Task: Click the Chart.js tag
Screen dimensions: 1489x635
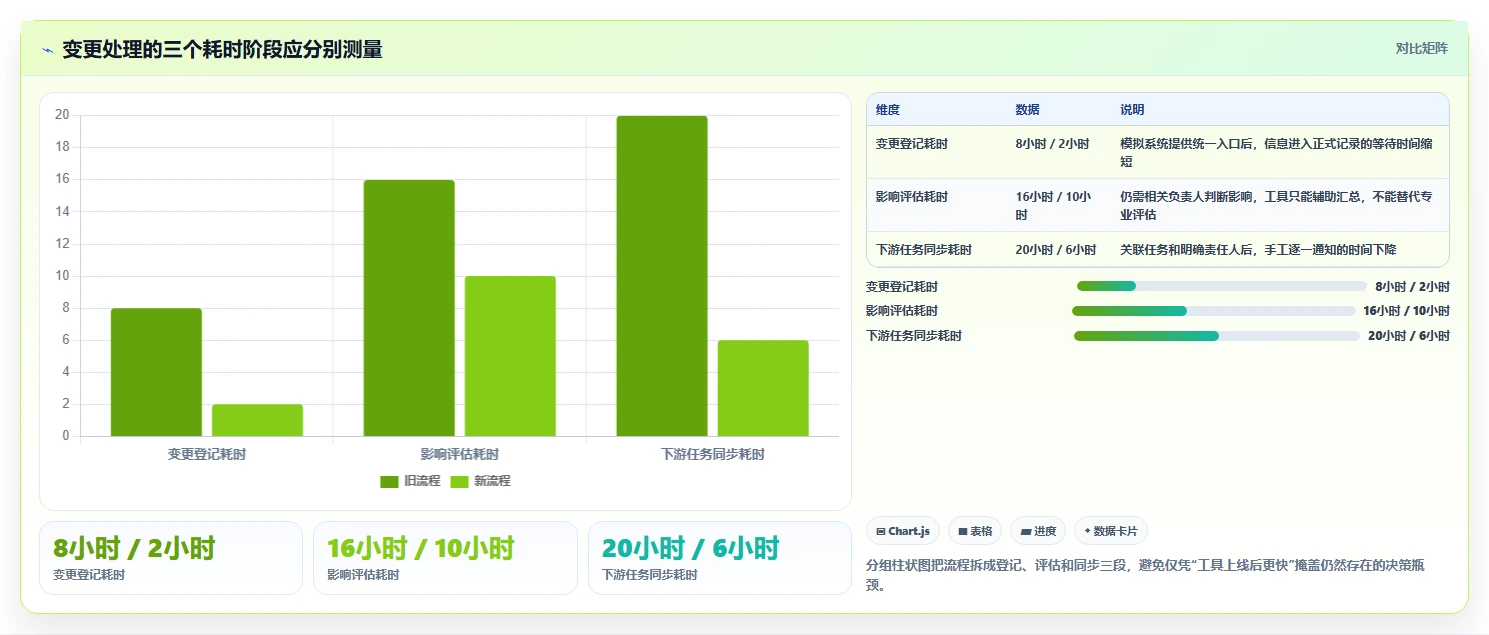Action: point(903,531)
